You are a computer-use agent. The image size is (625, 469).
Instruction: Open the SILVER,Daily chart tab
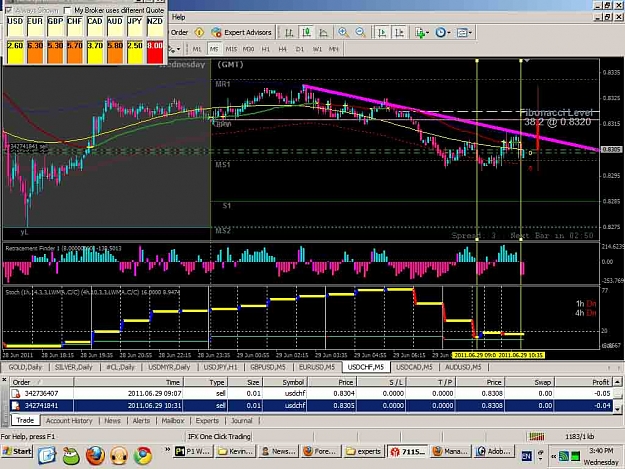click(x=74, y=367)
